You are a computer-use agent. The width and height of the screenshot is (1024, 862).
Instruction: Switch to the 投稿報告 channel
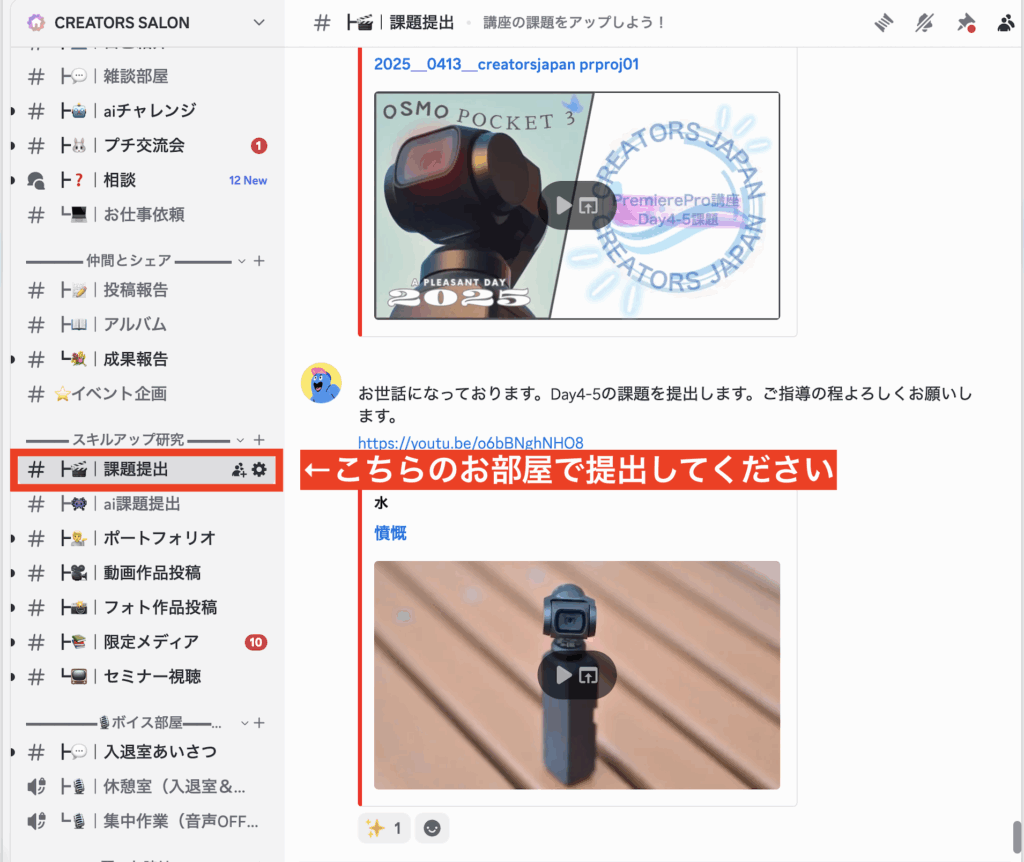click(146, 290)
